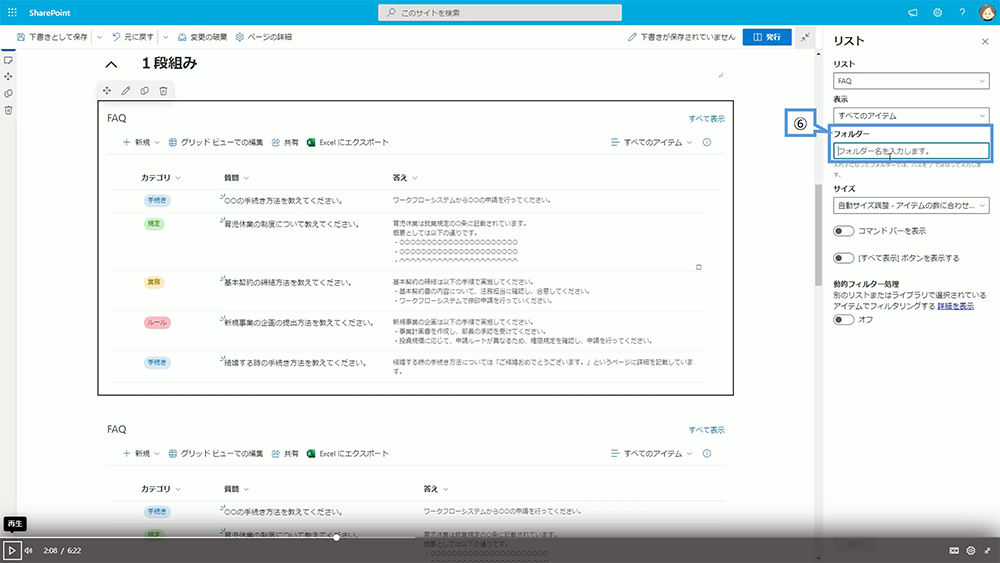
Task: Click 新規 in second FAQ list
Action: point(141,453)
